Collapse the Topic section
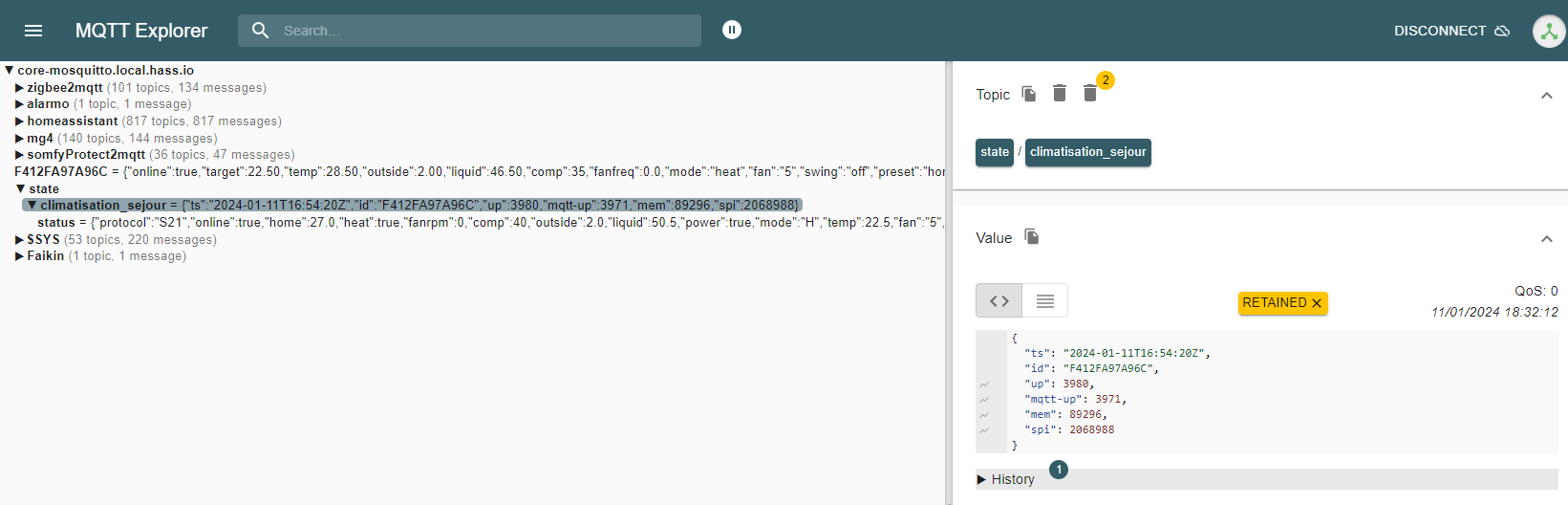The height and width of the screenshot is (505, 1568). click(1547, 95)
